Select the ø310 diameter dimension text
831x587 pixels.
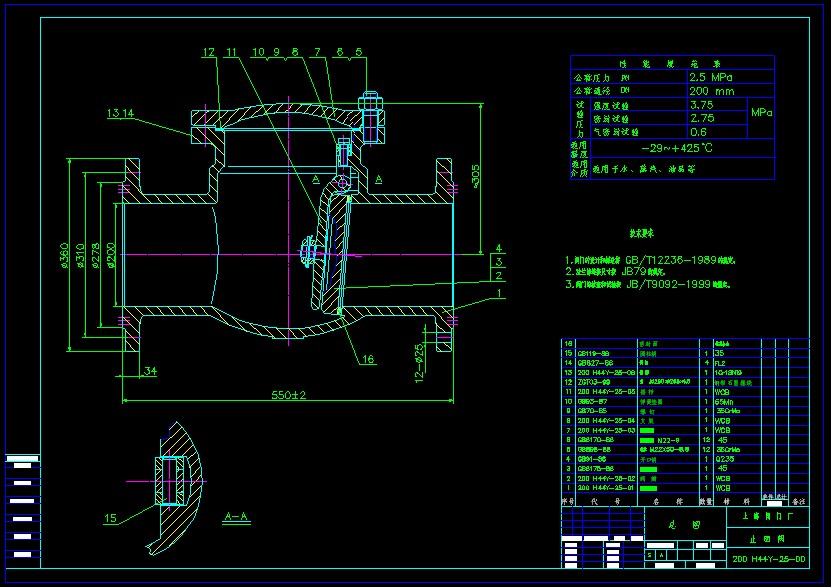click(x=80, y=255)
